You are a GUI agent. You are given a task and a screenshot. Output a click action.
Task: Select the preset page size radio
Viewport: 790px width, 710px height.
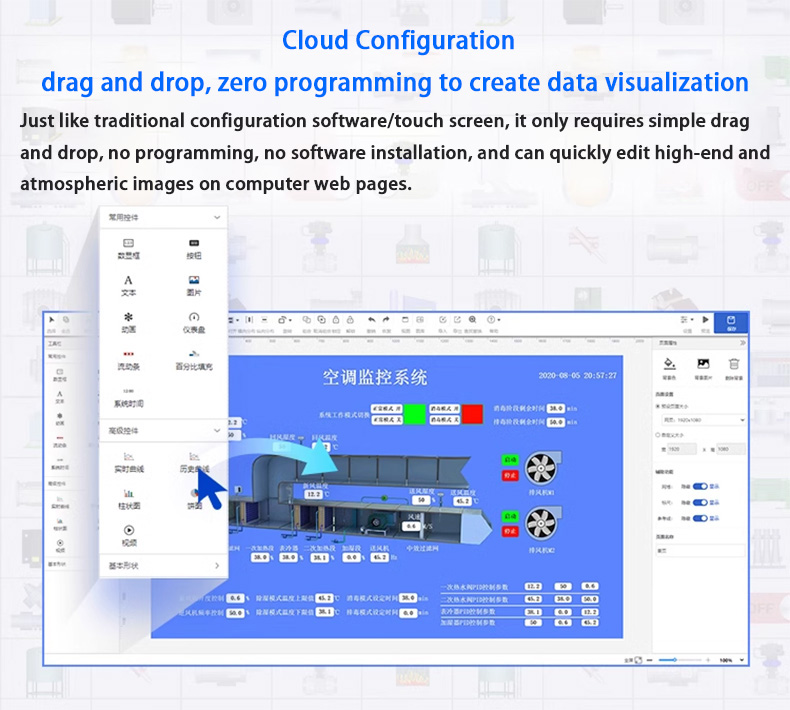click(658, 406)
